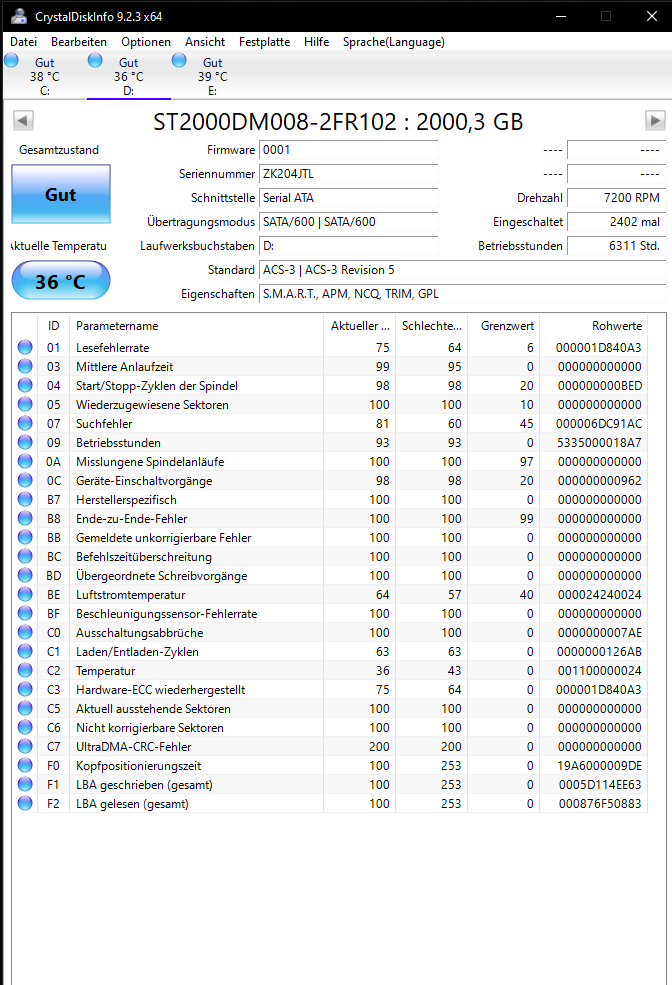Click the blue Gut health status button

[x=61, y=194]
